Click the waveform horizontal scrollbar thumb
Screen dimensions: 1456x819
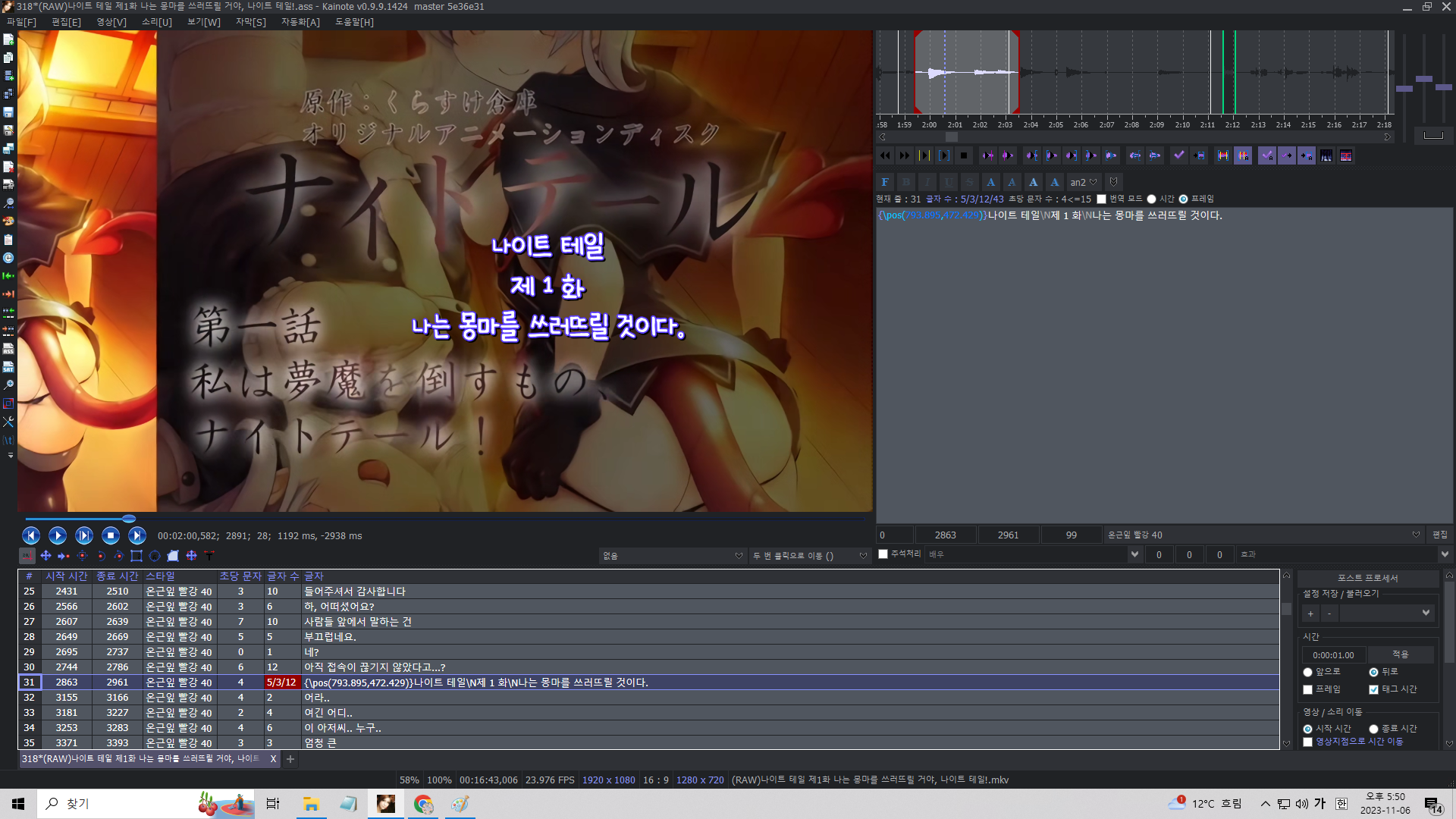click(952, 137)
